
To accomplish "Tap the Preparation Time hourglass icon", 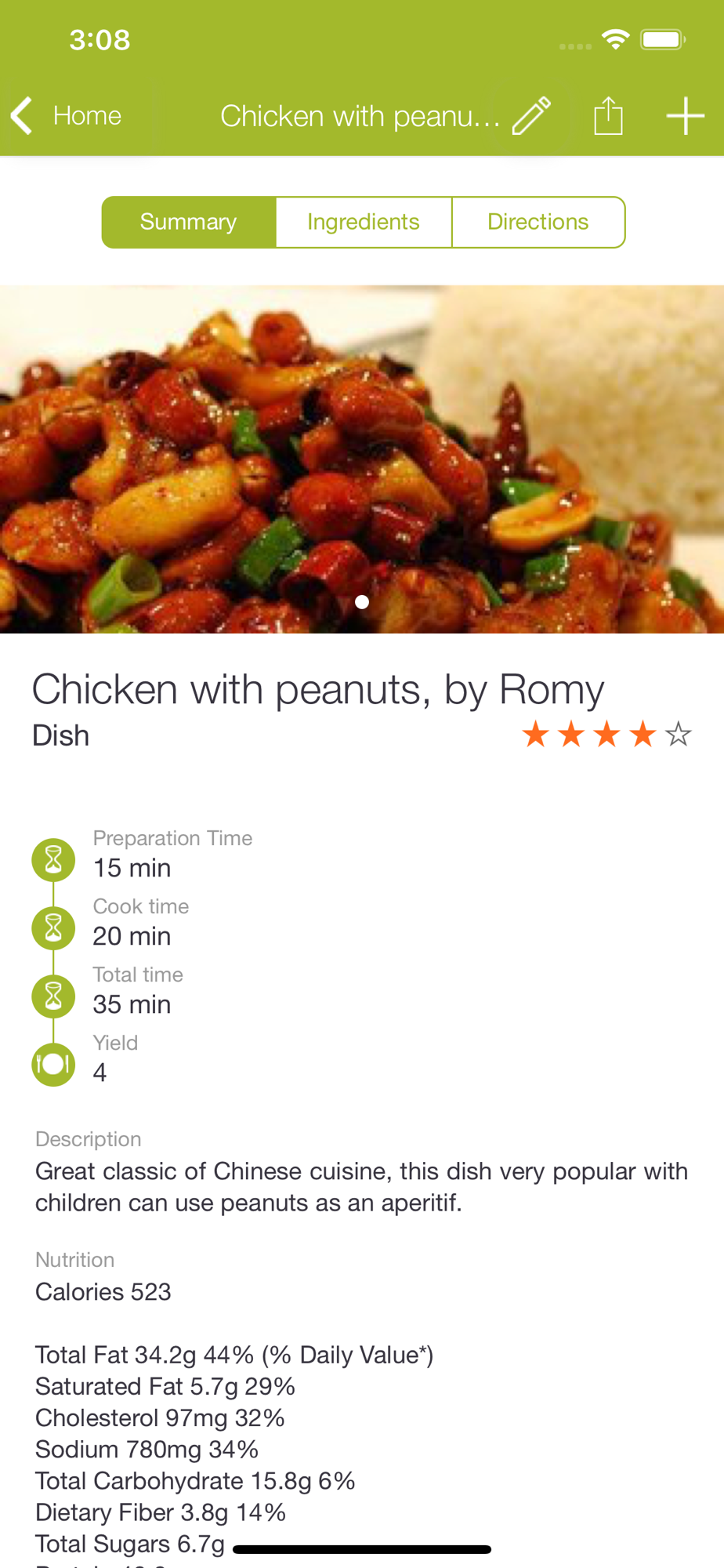I will 53,860.
